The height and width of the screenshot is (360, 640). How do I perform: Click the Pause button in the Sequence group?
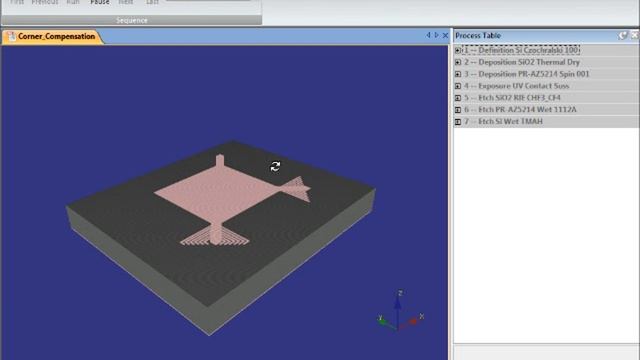click(100, 2)
